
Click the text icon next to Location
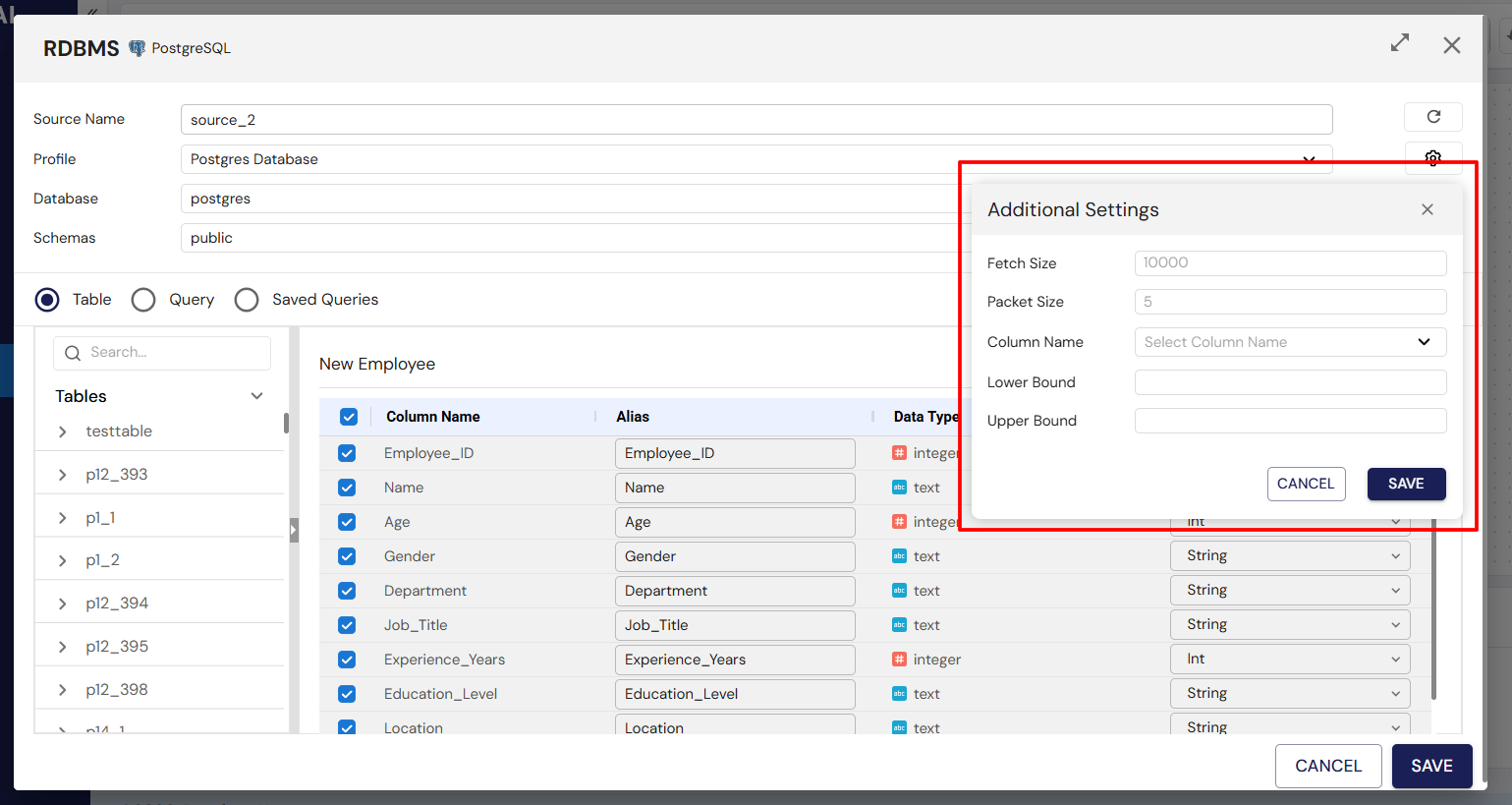click(899, 727)
